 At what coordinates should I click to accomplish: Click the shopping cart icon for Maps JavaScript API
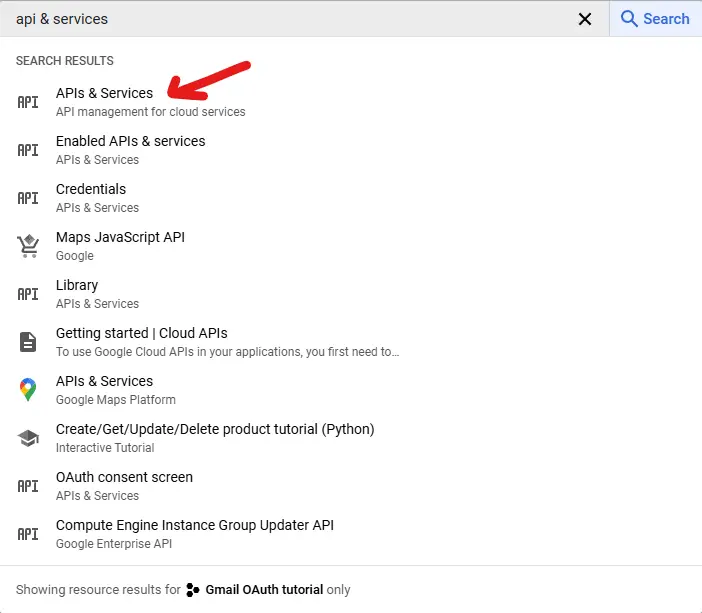coord(28,246)
